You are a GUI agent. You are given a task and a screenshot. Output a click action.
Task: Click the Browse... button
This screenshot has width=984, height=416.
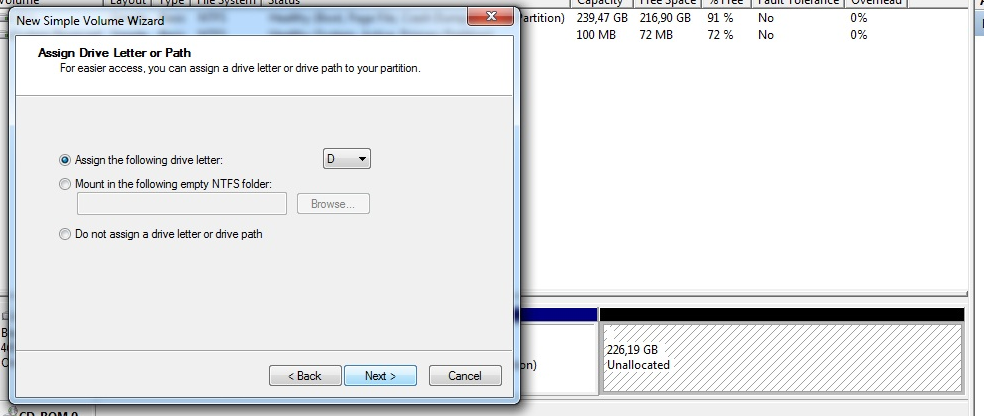click(x=333, y=204)
